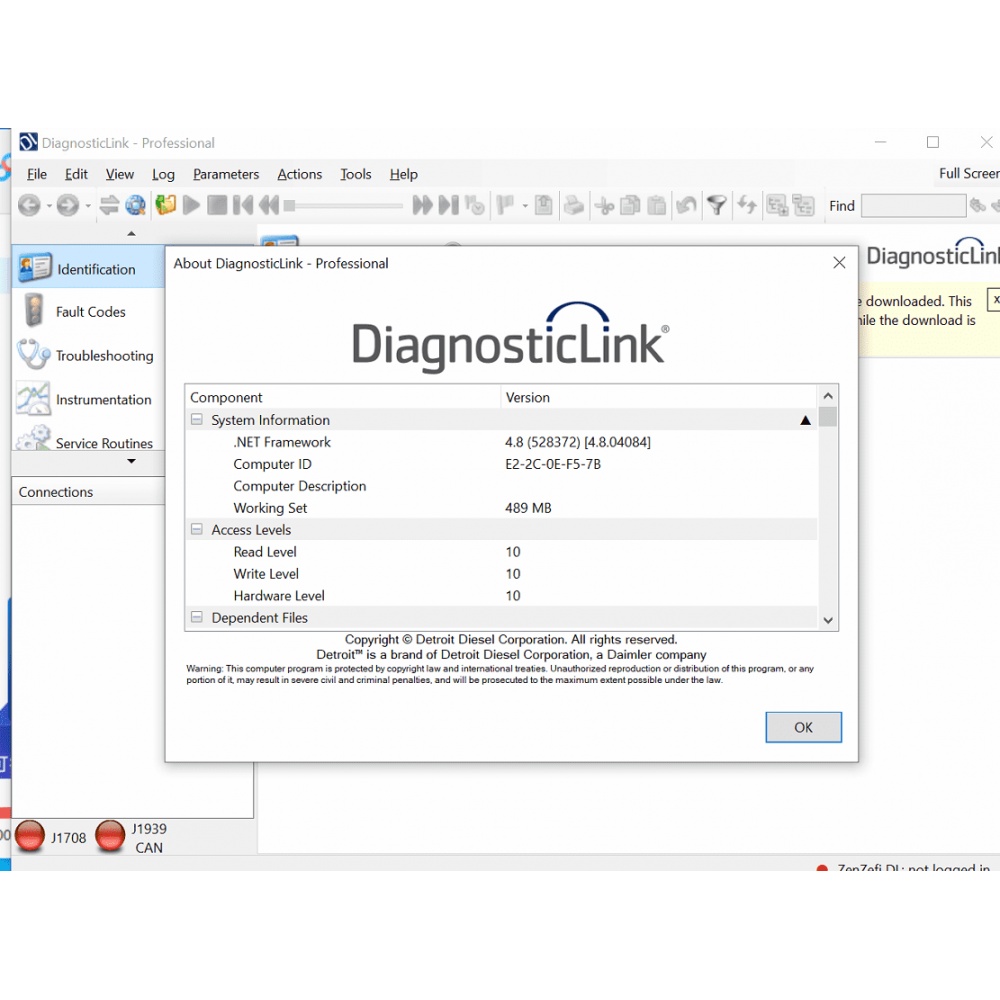This screenshot has width=1000, height=1000.
Task: Click the seek-to-time clock toolbar icon
Action: [x=475, y=205]
